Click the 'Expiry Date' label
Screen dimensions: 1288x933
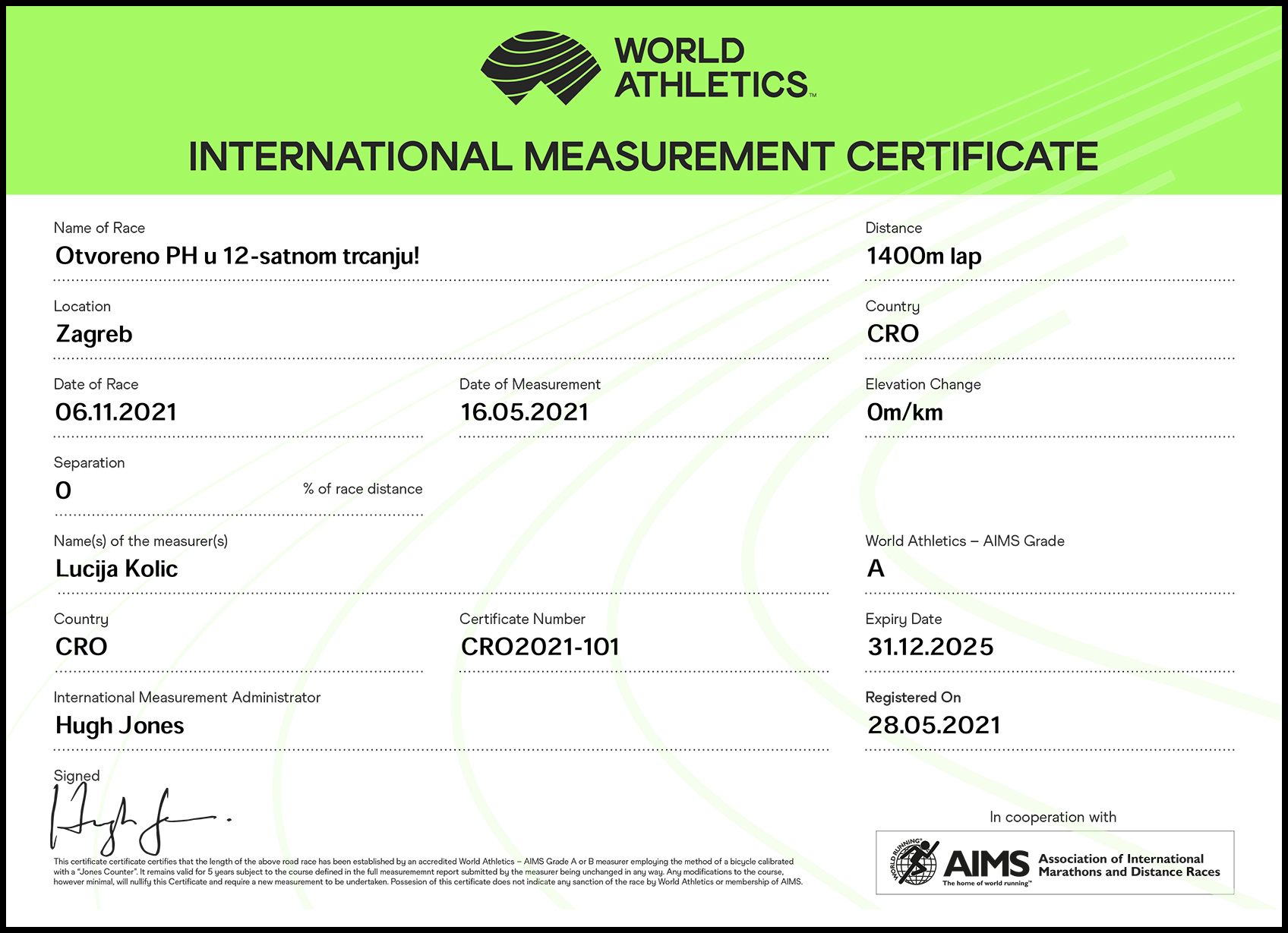(904, 619)
